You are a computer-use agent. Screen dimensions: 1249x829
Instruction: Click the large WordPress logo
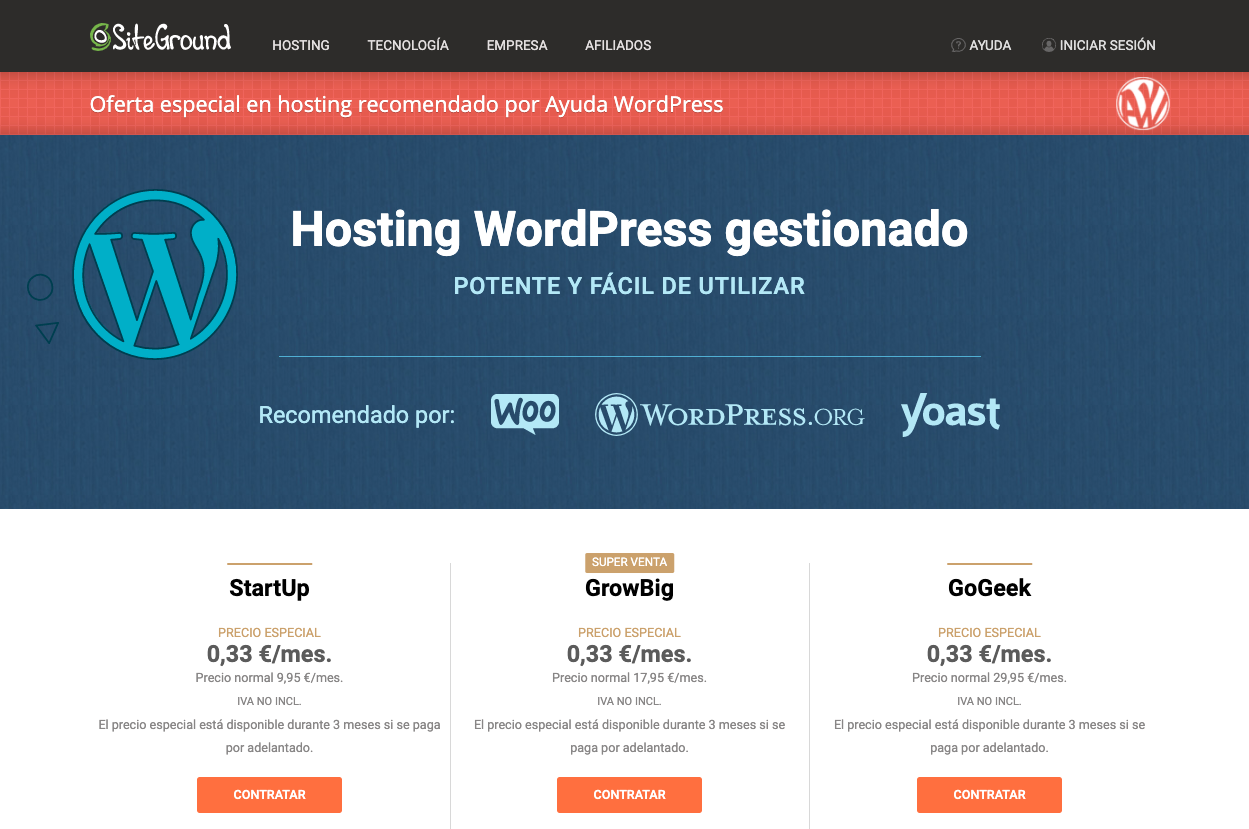click(155, 274)
